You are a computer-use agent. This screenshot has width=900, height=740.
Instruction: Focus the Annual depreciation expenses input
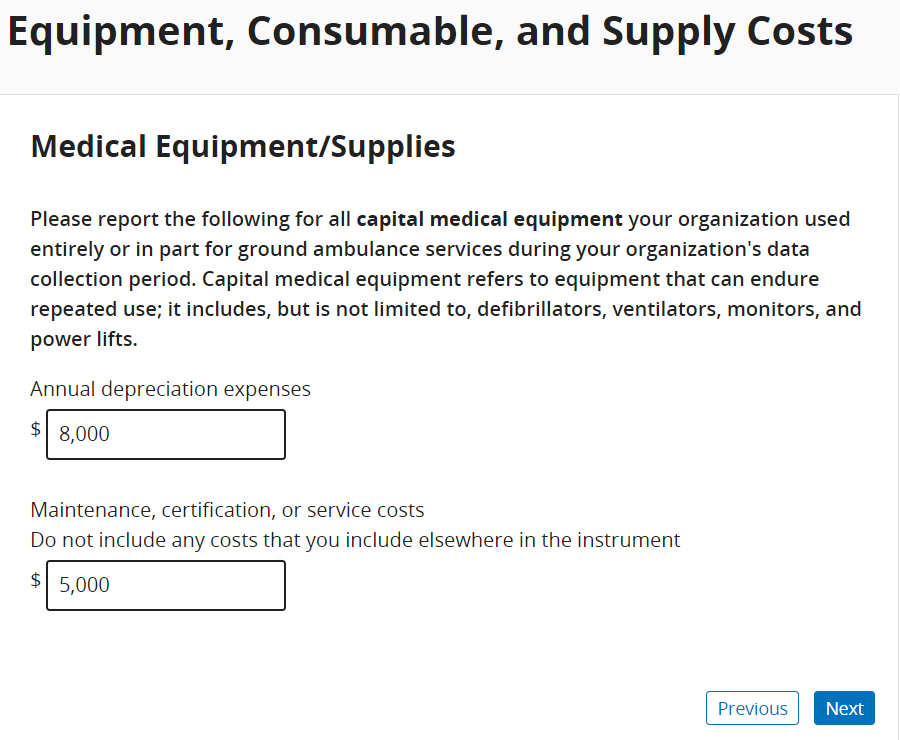166,434
